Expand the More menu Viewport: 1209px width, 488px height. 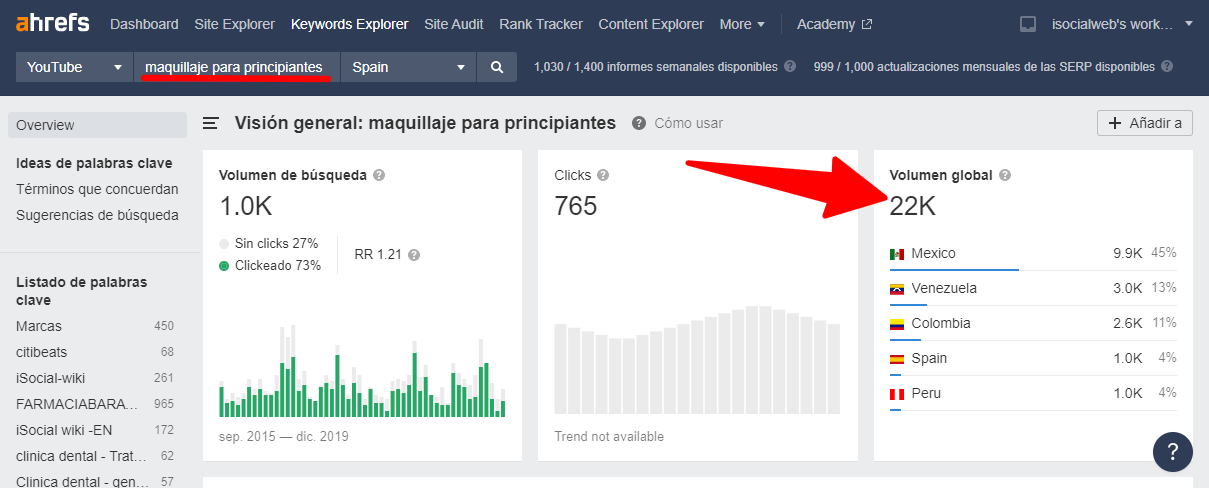742,24
